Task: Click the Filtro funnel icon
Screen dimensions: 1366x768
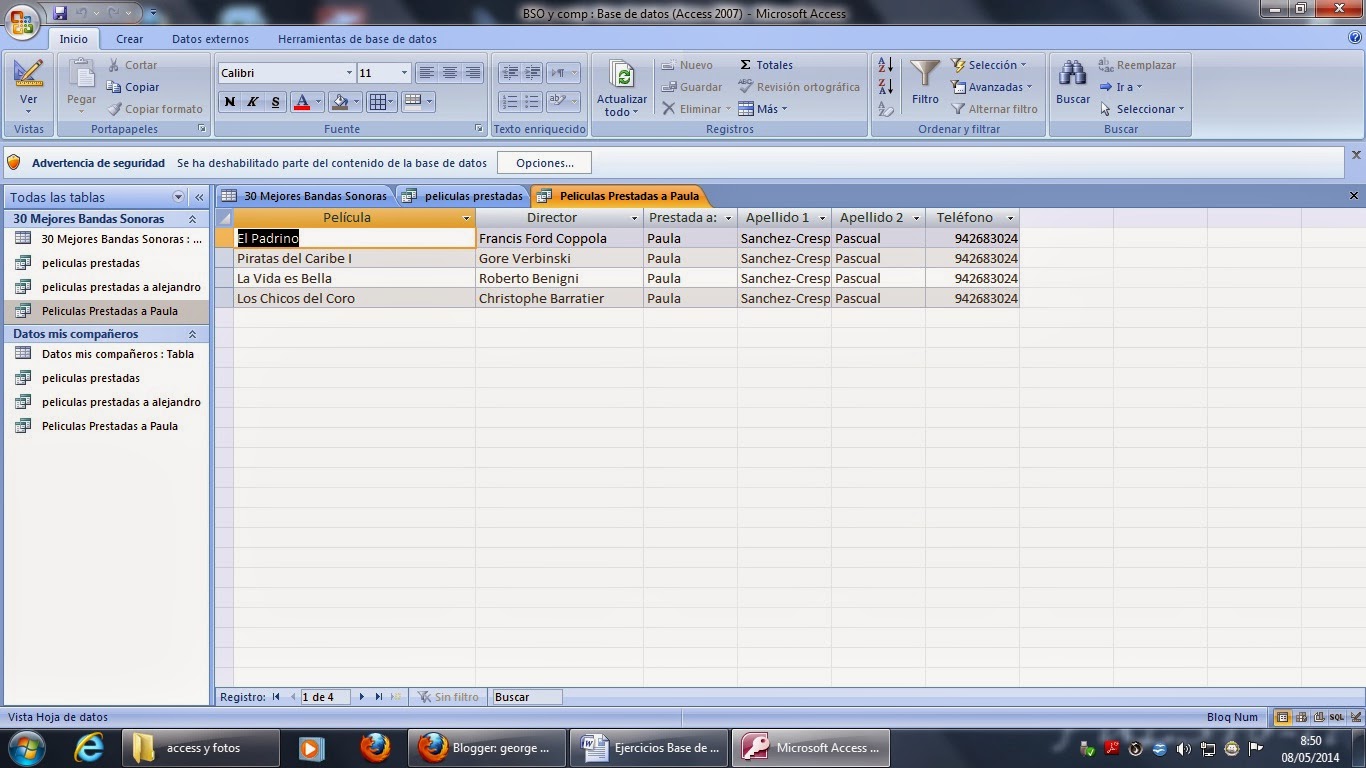Action: (x=925, y=74)
